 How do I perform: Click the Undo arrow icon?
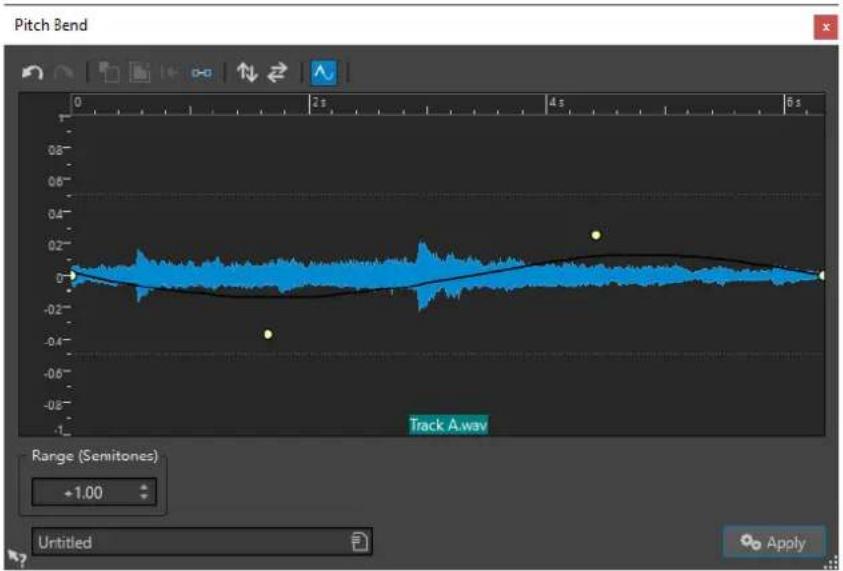click(x=32, y=73)
